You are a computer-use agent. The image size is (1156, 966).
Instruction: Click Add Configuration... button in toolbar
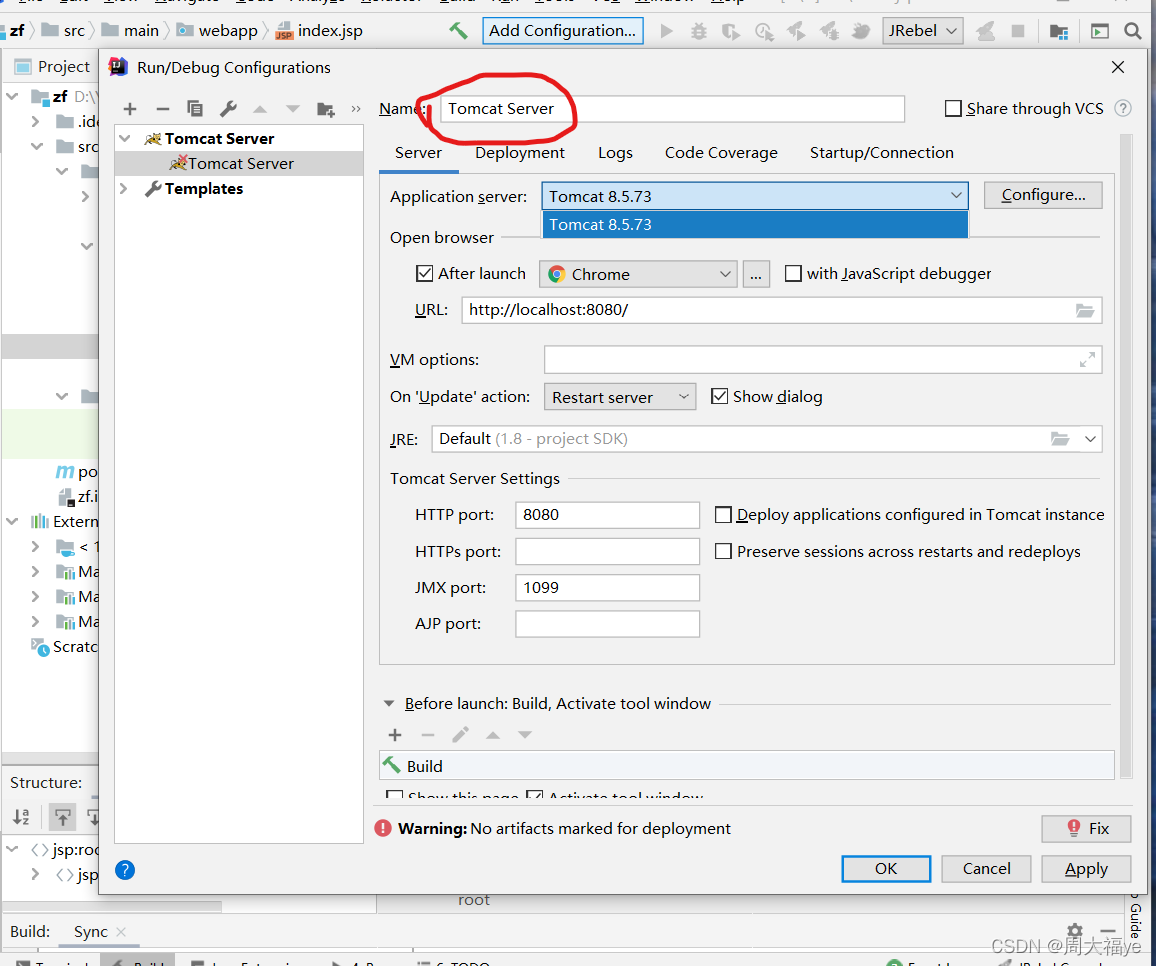coord(563,31)
